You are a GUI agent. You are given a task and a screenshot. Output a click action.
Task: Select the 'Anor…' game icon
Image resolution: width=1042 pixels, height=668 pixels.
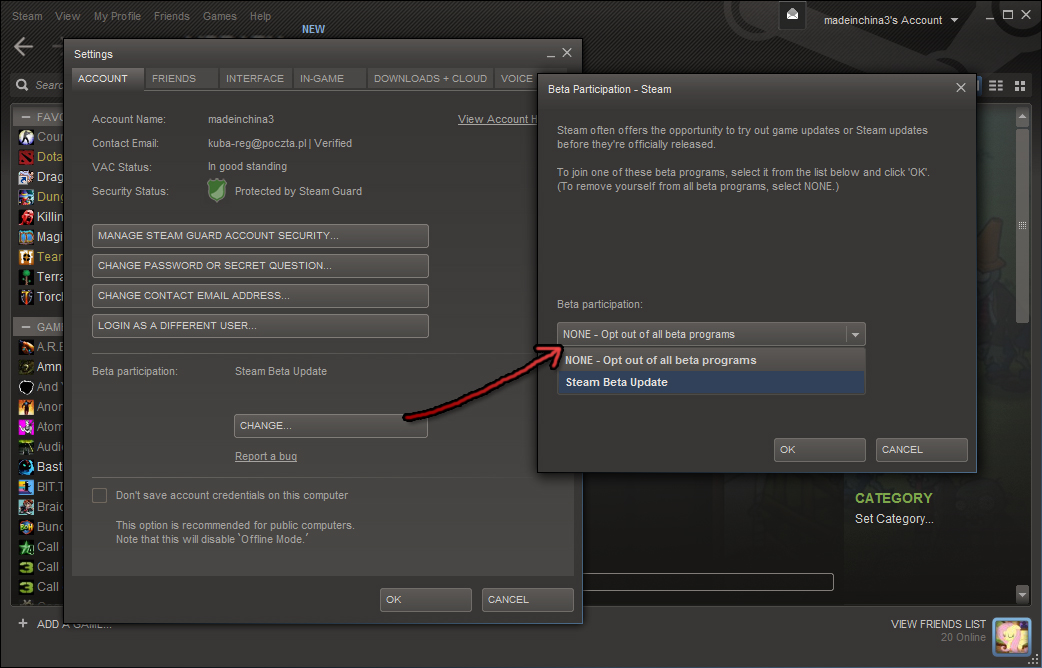26,407
